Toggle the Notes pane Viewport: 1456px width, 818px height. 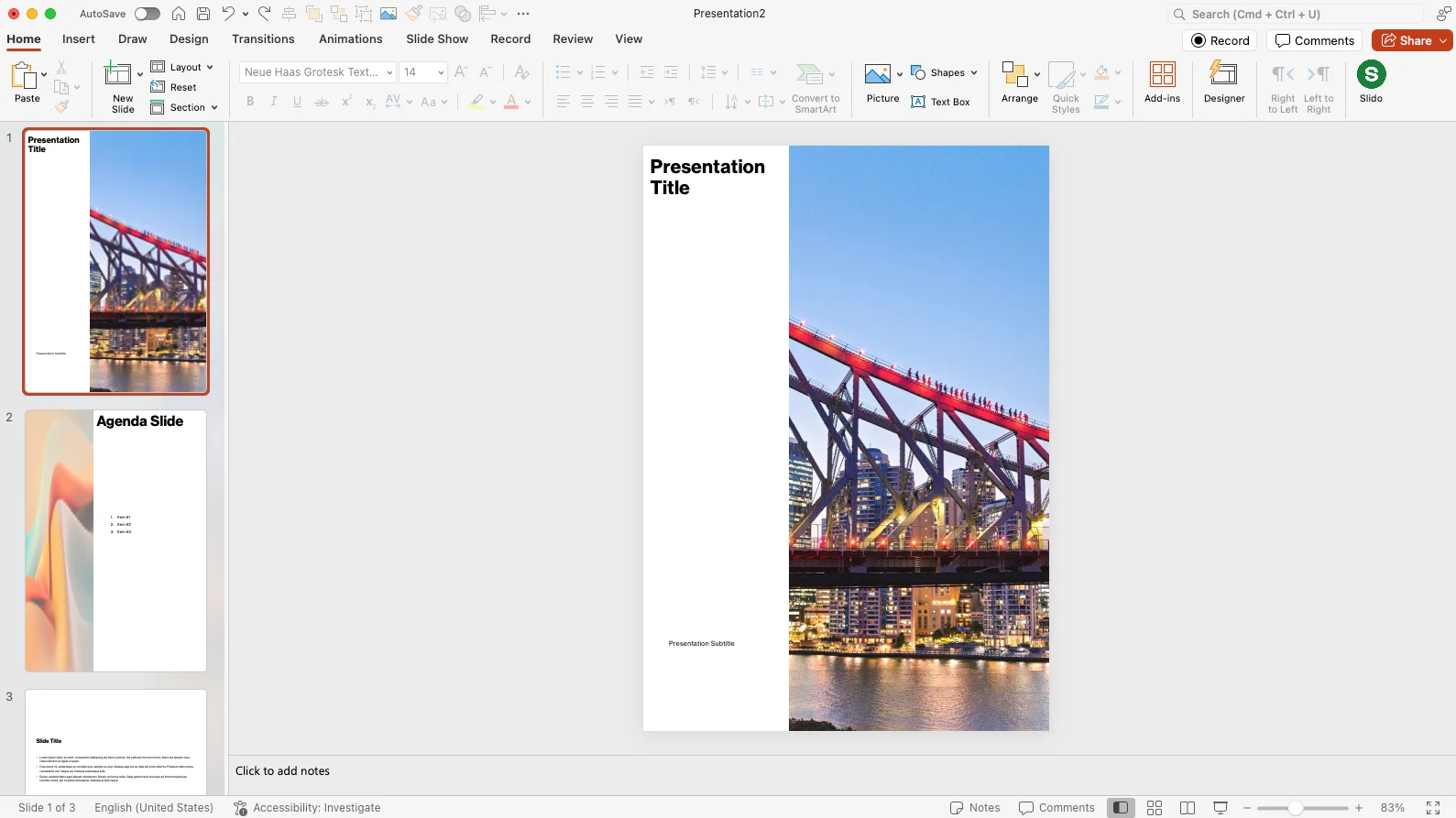pyautogui.click(x=975, y=808)
